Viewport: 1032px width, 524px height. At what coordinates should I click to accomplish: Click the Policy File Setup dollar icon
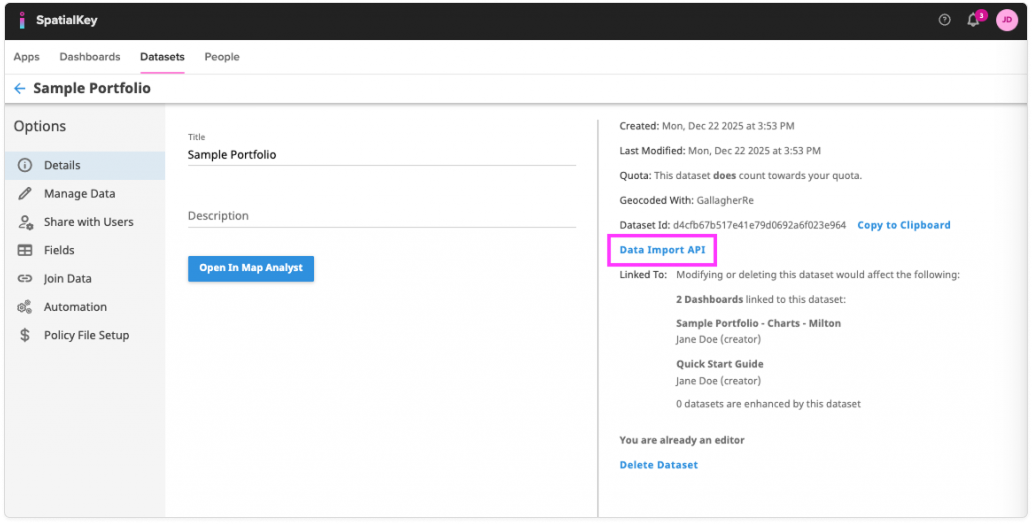coord(25,335)
